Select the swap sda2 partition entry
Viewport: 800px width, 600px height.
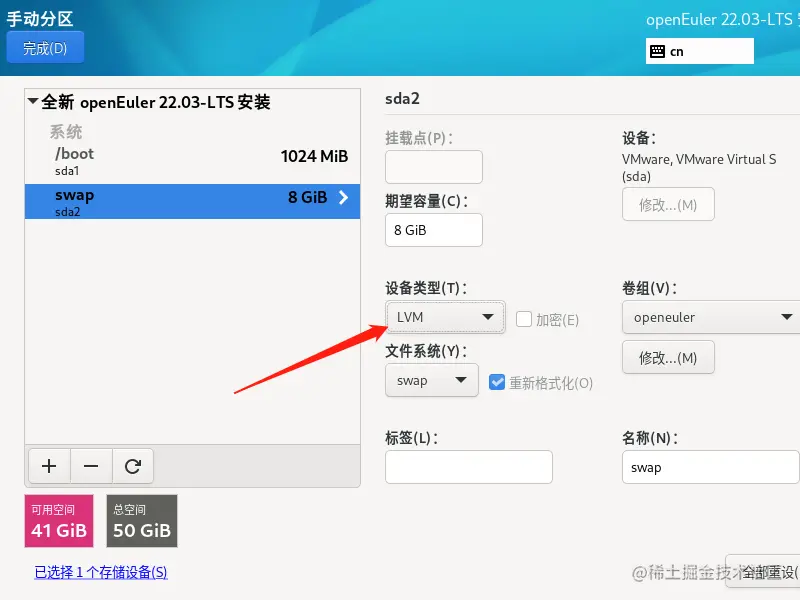pos(192,202)
